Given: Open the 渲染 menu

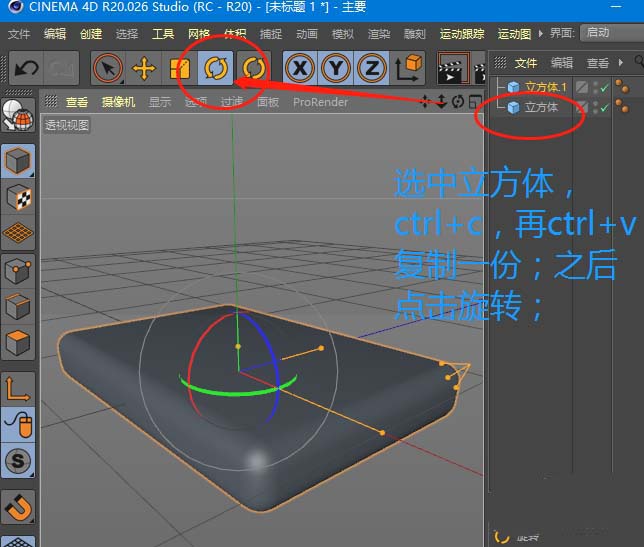Looking at the screenshot, I should tap(379, 34).
